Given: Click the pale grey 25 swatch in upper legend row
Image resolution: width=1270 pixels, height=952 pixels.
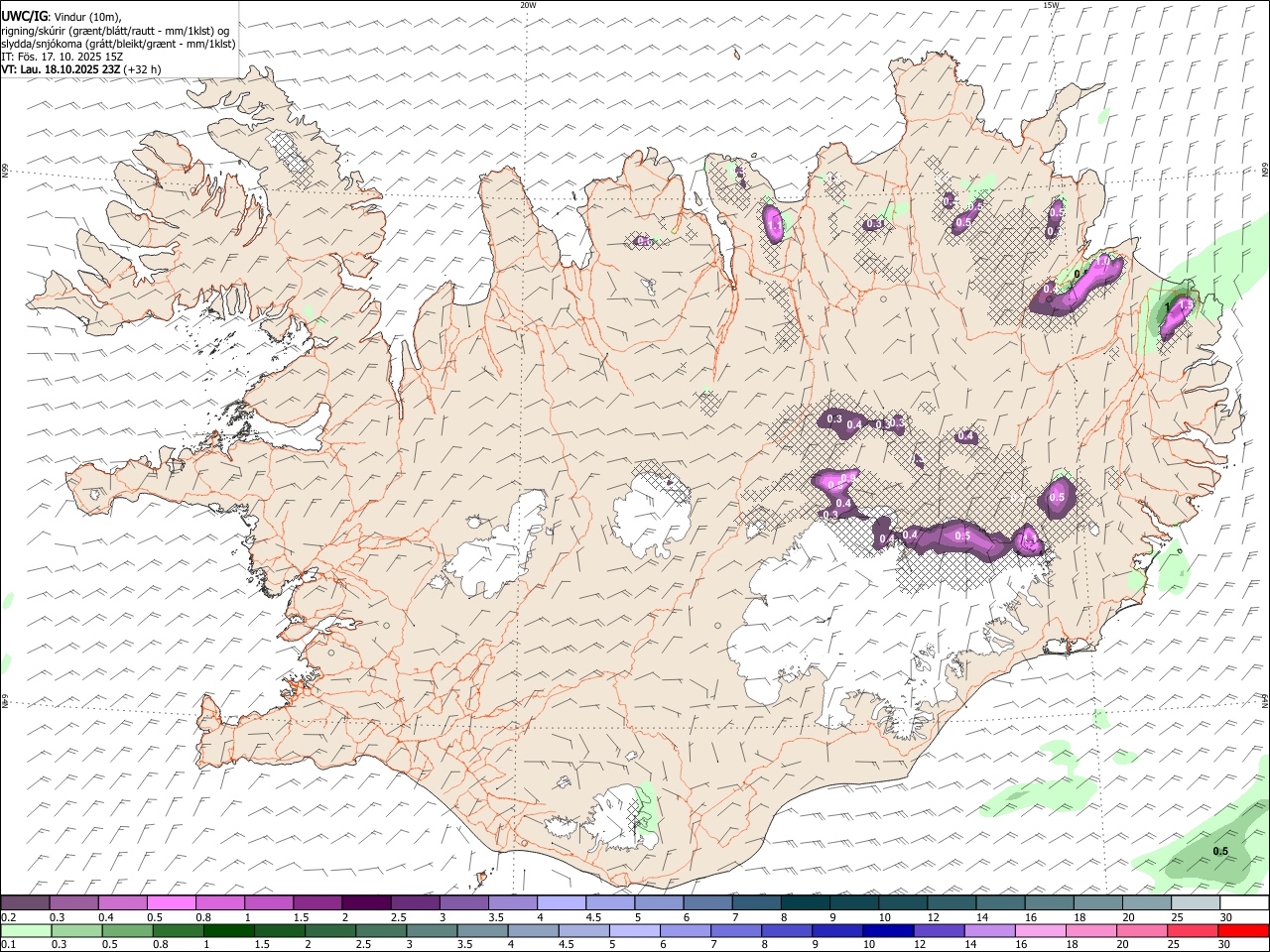Looking at the screenshot, I should (x=1195, y=902).
